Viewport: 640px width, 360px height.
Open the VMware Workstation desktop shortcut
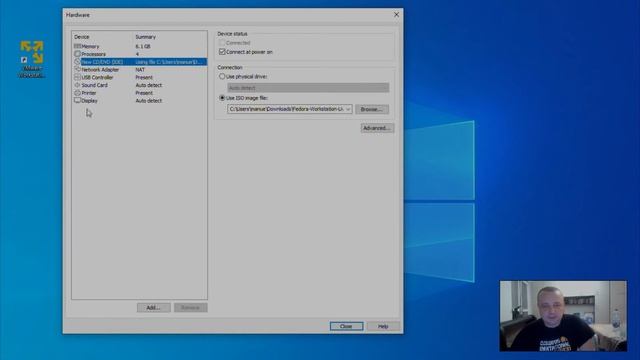point(32,59)
